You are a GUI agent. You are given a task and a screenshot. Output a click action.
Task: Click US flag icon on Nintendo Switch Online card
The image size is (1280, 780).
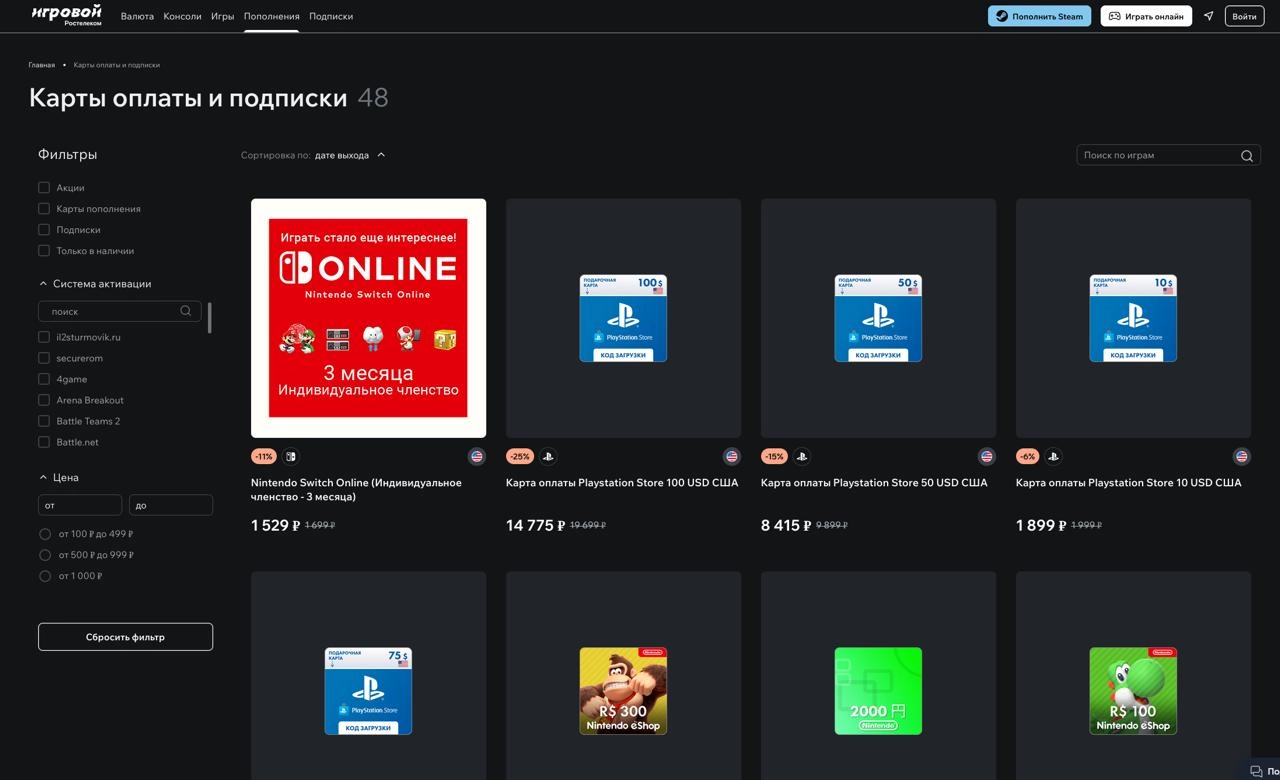coord(477,456)
